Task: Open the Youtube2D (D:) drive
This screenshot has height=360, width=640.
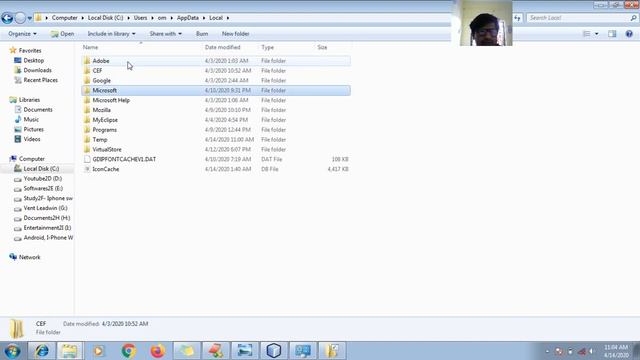Action: [x=42, y=178]
